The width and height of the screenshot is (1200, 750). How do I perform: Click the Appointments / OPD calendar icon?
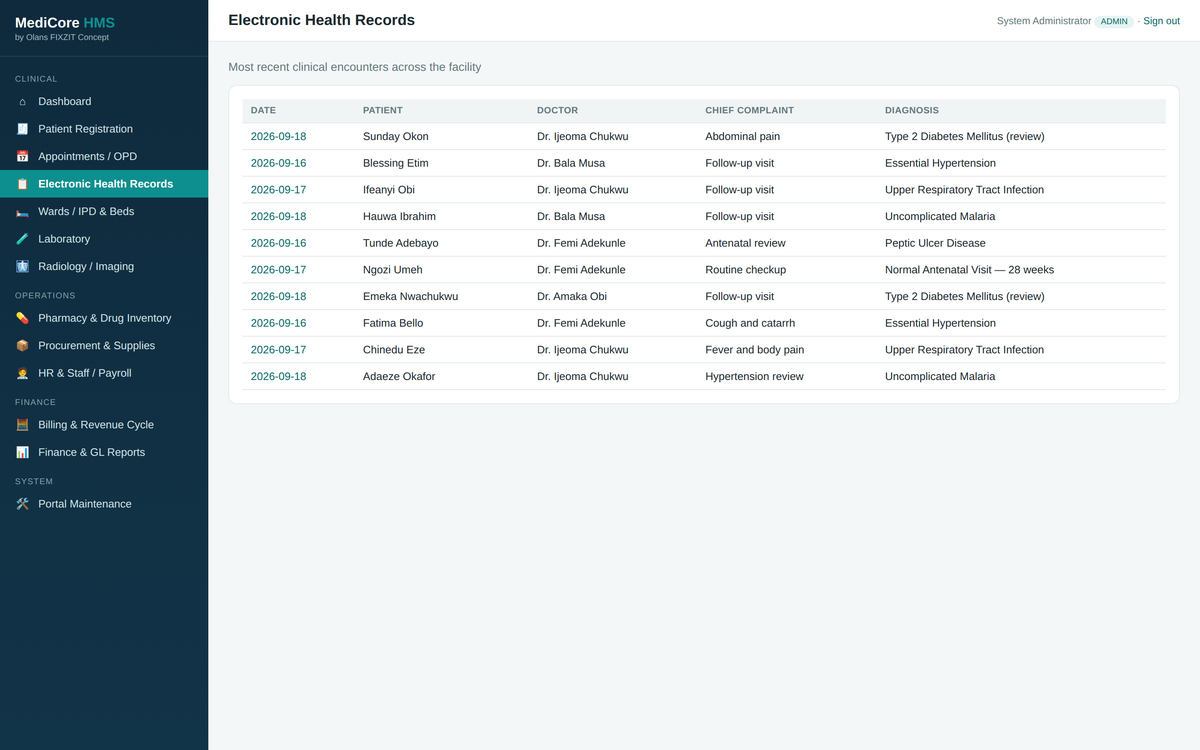22,156
